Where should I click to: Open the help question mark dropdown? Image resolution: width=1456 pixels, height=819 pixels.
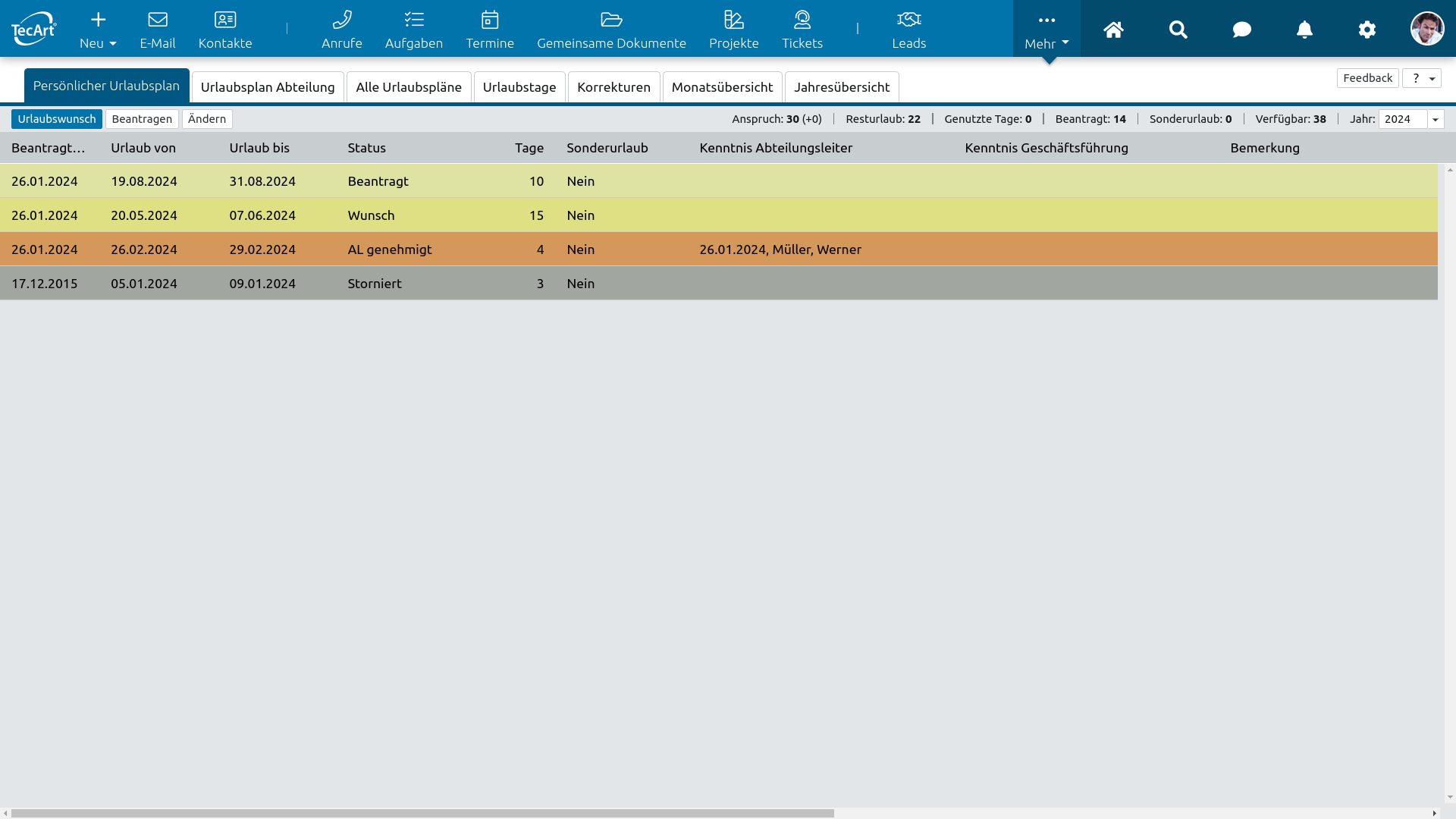click(1421, 78)
